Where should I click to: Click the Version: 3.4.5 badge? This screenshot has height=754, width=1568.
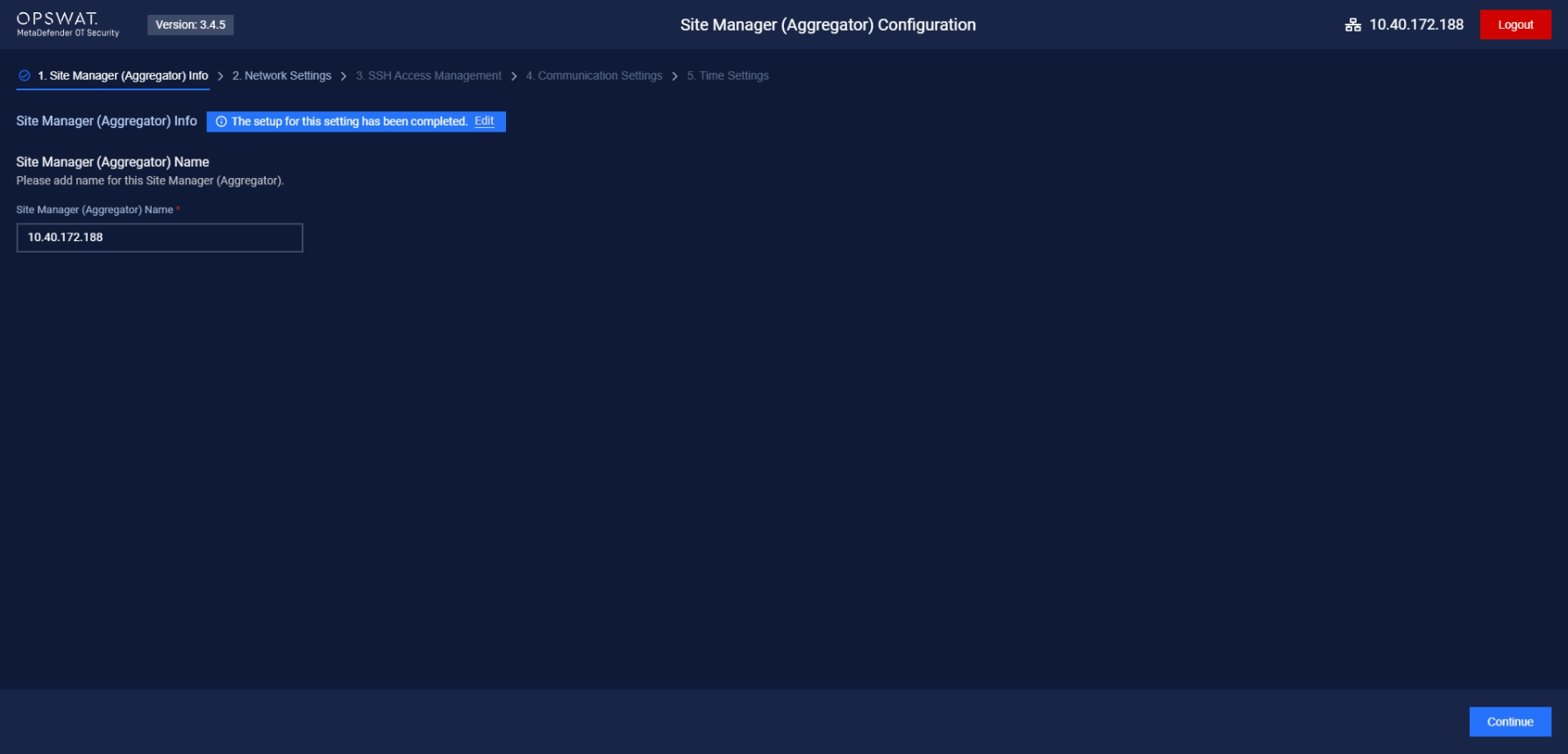[x=190, y=25]
